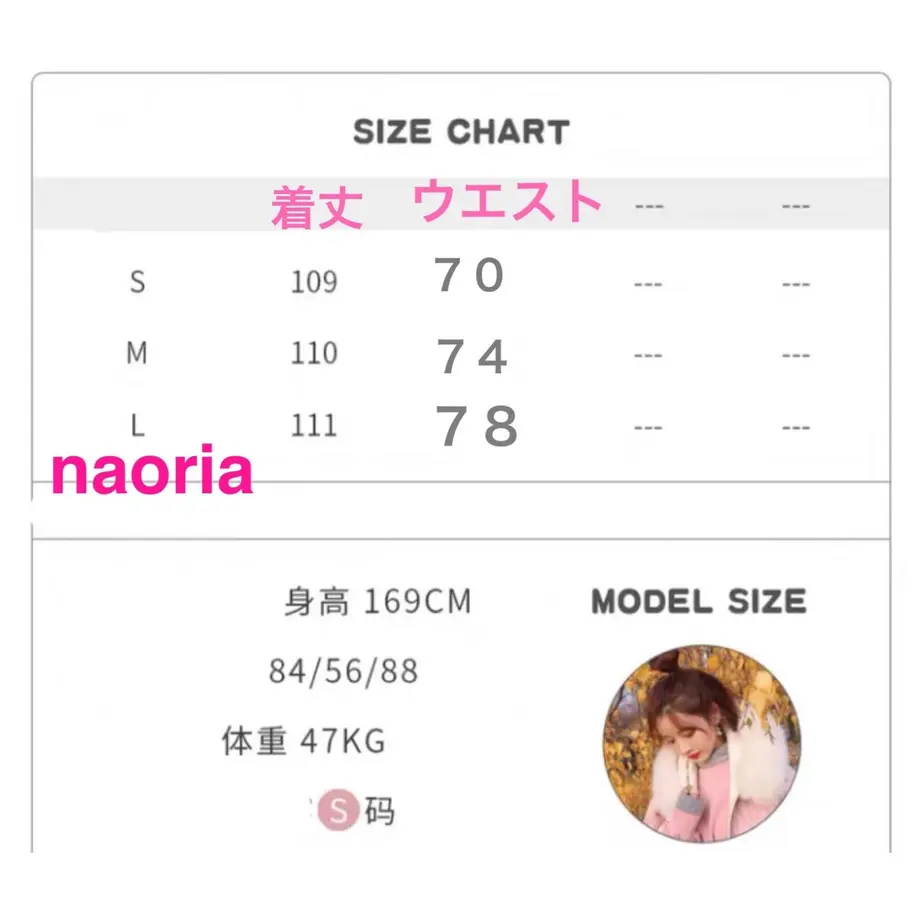Click the 体重 47KG weight text
This screenshot has height=920, width=920.
pyautogui.click(x=303, y=740)
